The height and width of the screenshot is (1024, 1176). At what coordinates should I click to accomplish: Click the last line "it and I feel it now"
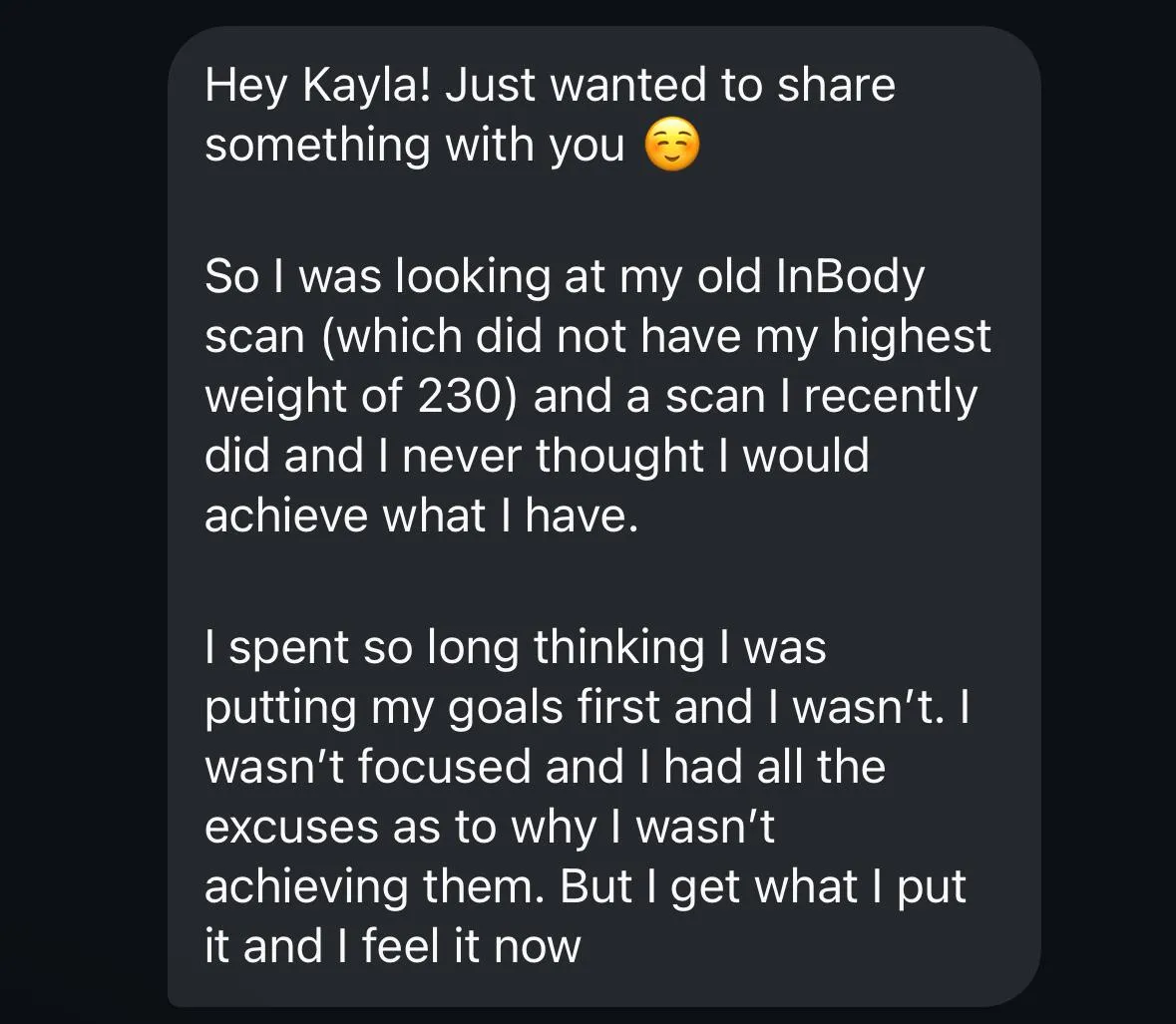click(392, 946)
